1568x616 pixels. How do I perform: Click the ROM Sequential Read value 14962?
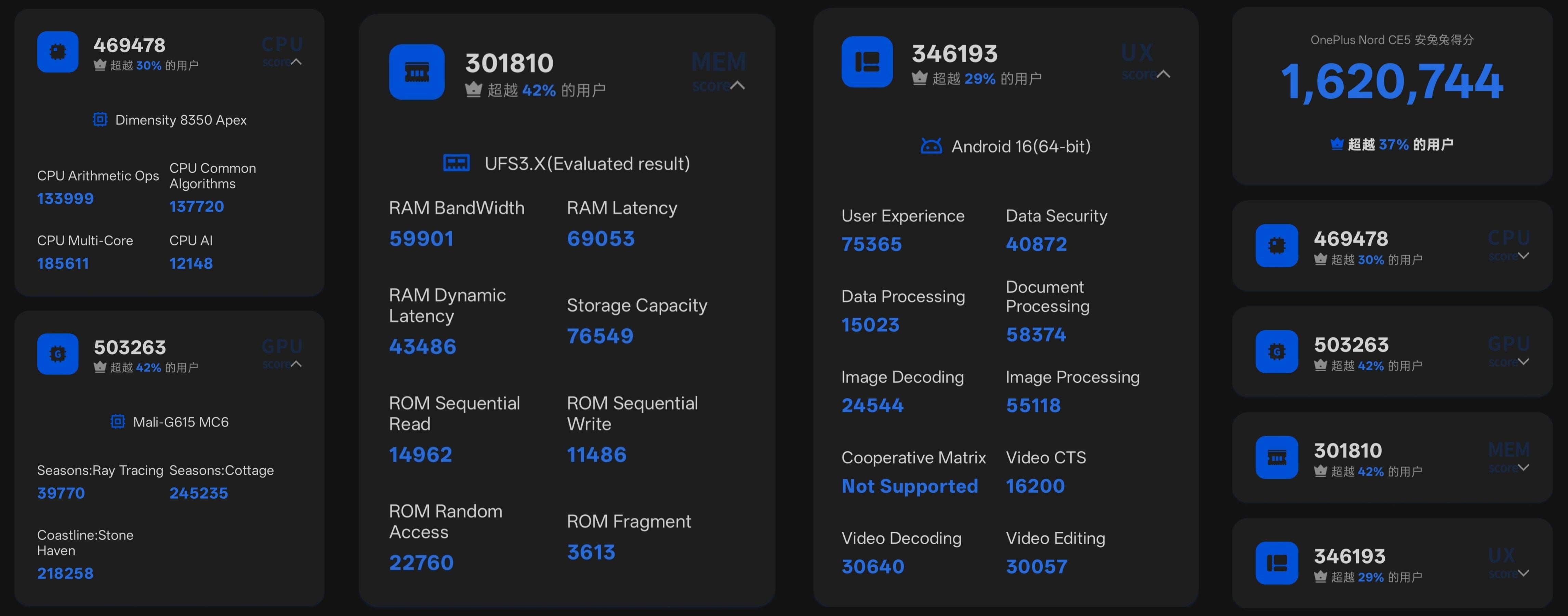point(421,454)
